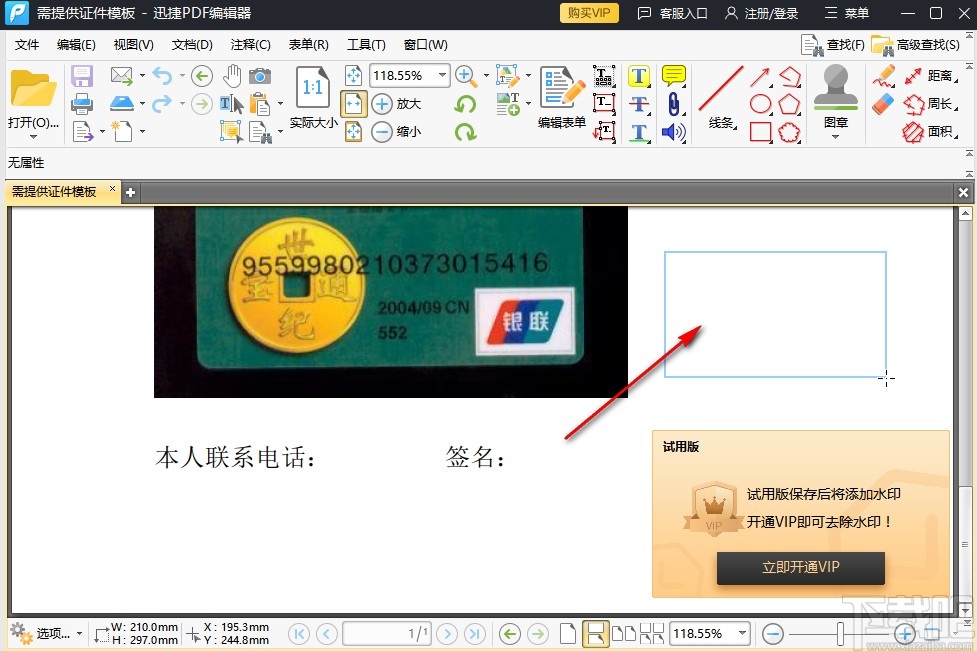Open the zoom level dropdown in the status bar
This screenshot has height=651, width=977.
(x=710, y=633)
